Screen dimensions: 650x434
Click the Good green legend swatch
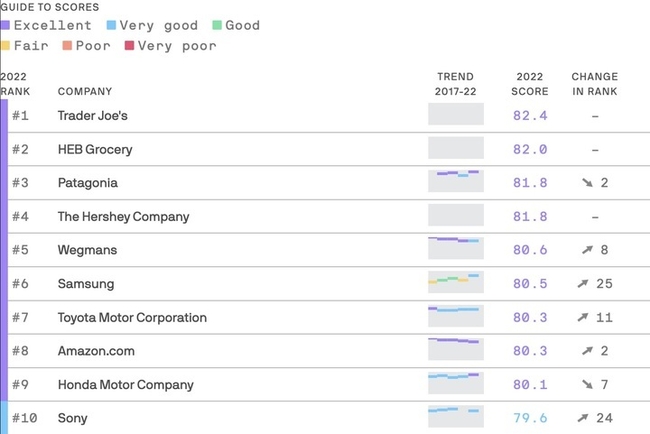[x=216, y=26]
